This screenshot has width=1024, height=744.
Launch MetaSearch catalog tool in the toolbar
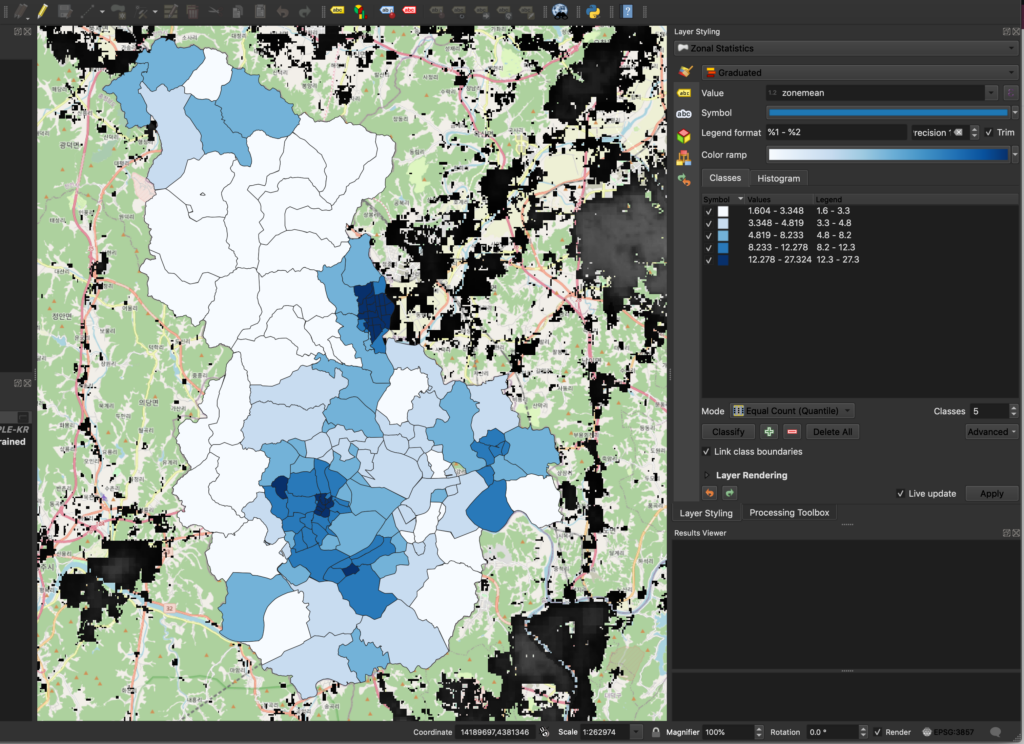click(x=559, y=10)
